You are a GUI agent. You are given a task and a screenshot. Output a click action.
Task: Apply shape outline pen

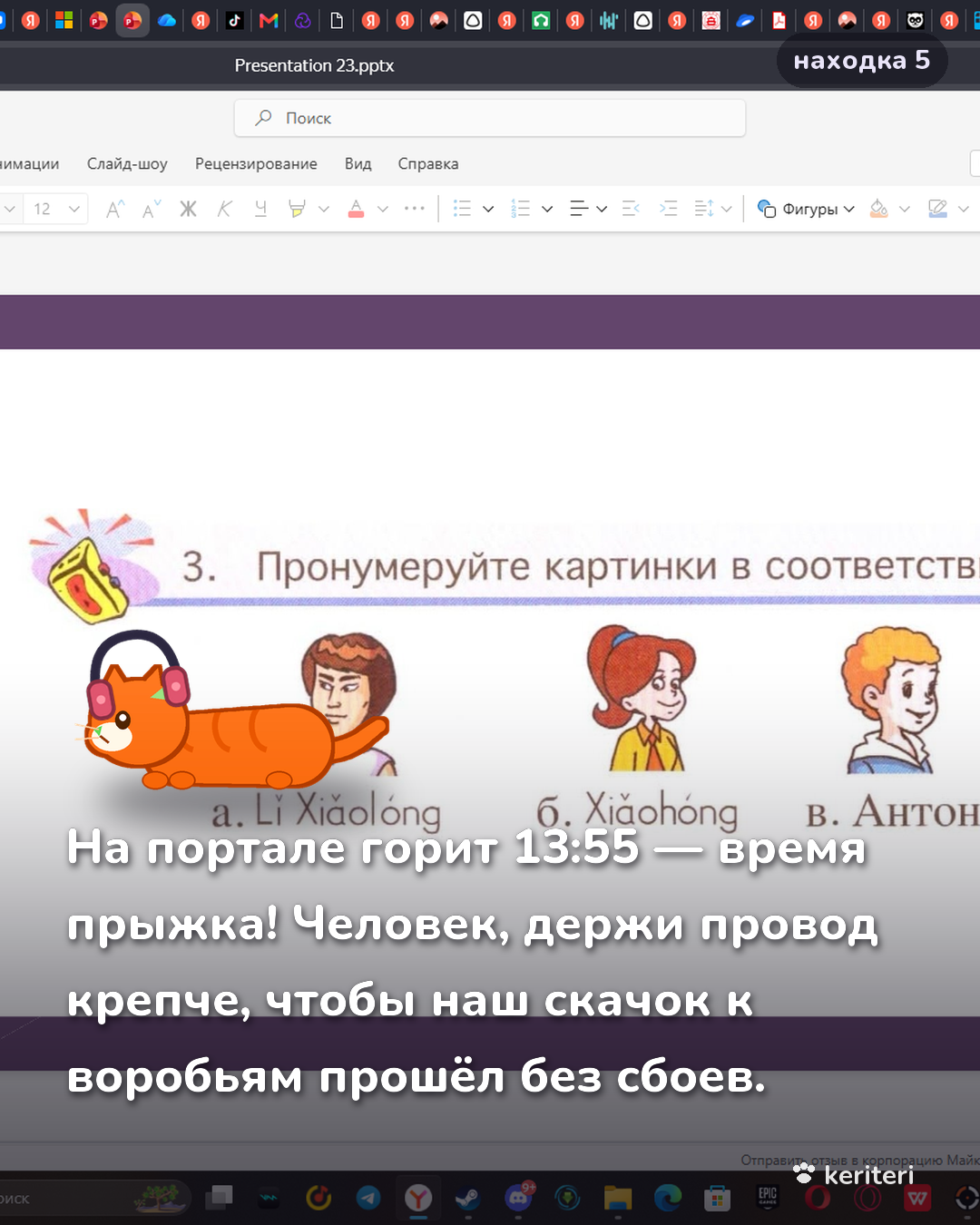coord(937,209)
